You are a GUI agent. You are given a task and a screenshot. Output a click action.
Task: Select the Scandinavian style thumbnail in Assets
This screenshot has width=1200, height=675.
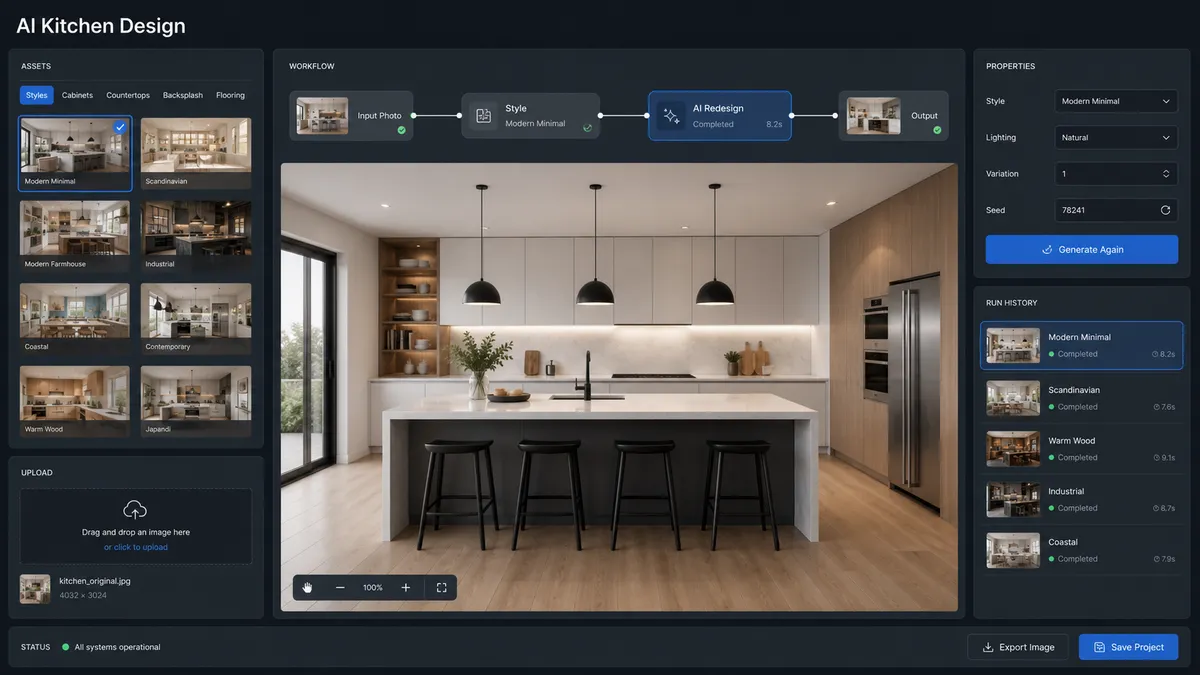[196, 154]
